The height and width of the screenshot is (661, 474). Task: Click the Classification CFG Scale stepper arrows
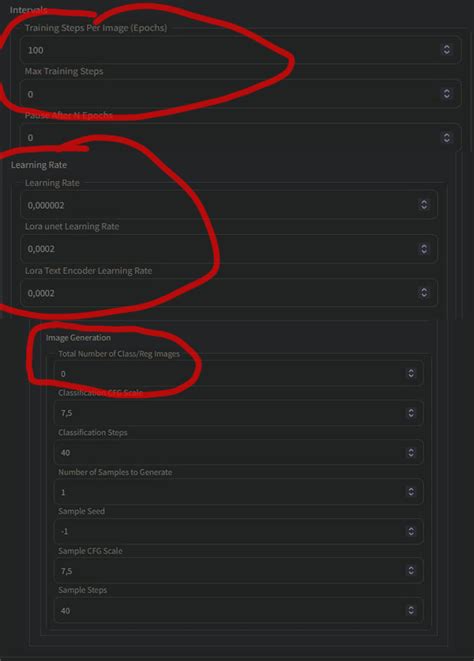tap(411, 413)
